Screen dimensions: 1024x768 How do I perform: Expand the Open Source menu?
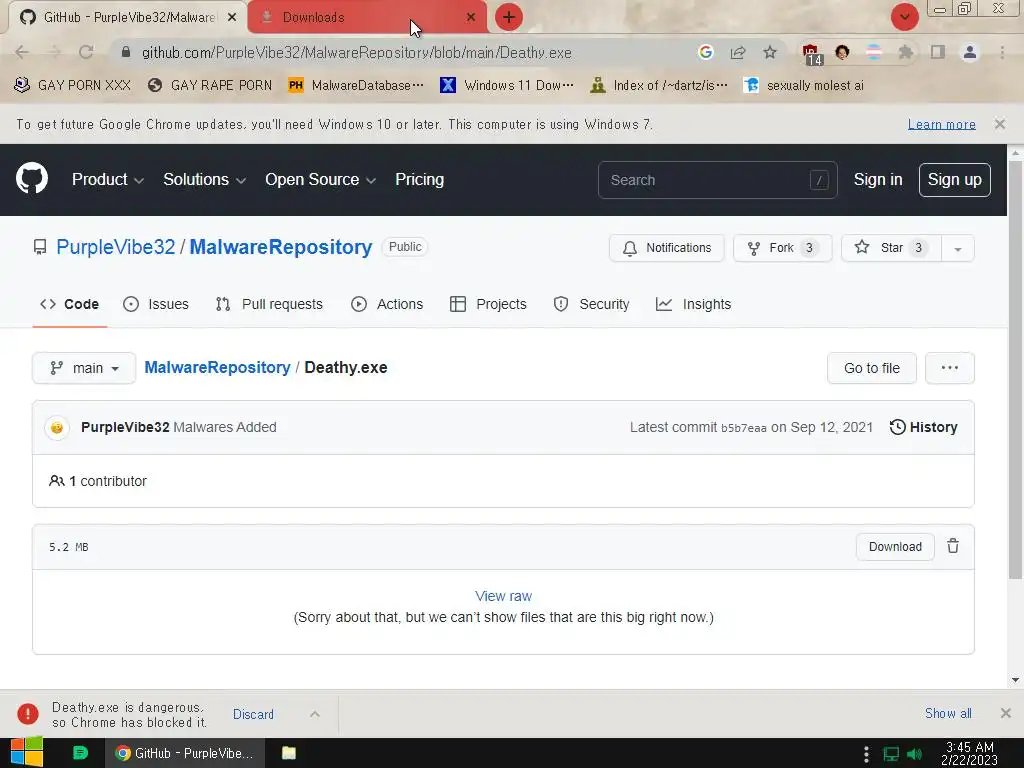coord(321,180)
